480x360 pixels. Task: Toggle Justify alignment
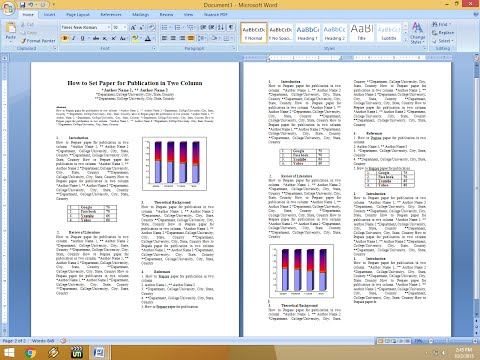point(191,38)
